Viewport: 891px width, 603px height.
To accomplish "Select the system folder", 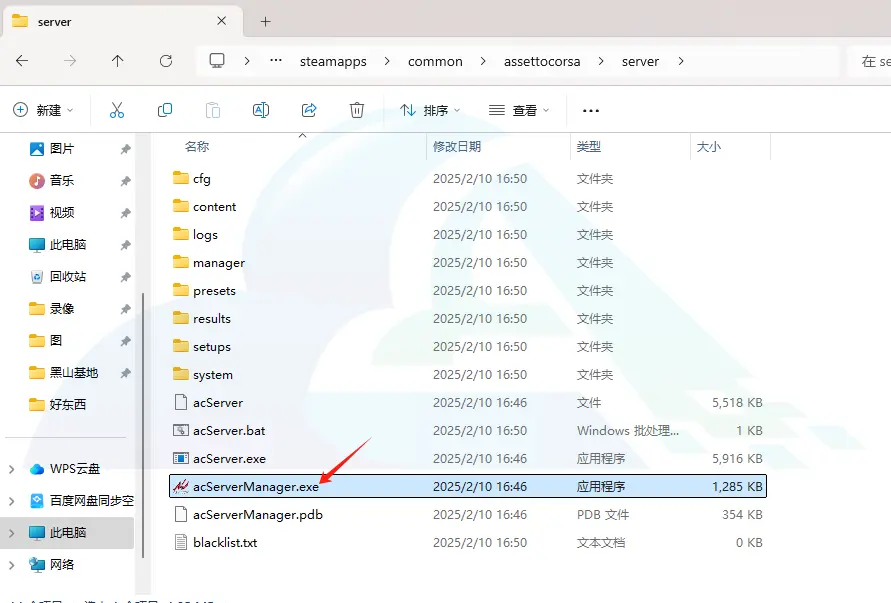I will point(468,375).
